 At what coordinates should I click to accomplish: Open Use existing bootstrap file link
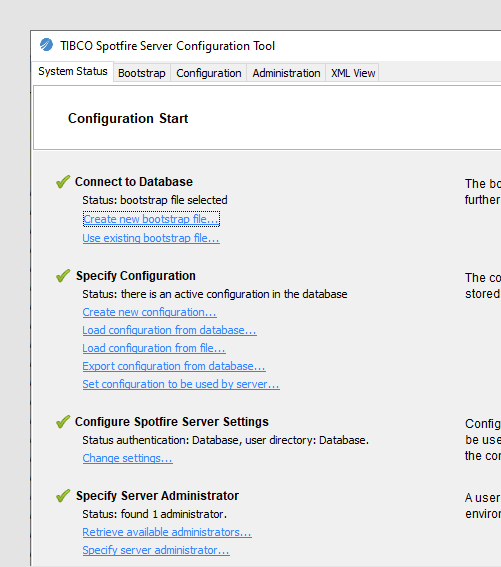151,238
